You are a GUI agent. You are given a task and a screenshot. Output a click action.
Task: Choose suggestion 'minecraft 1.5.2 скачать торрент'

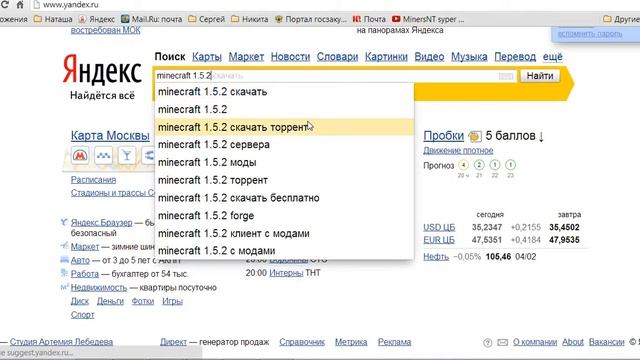tap(284, 127)
